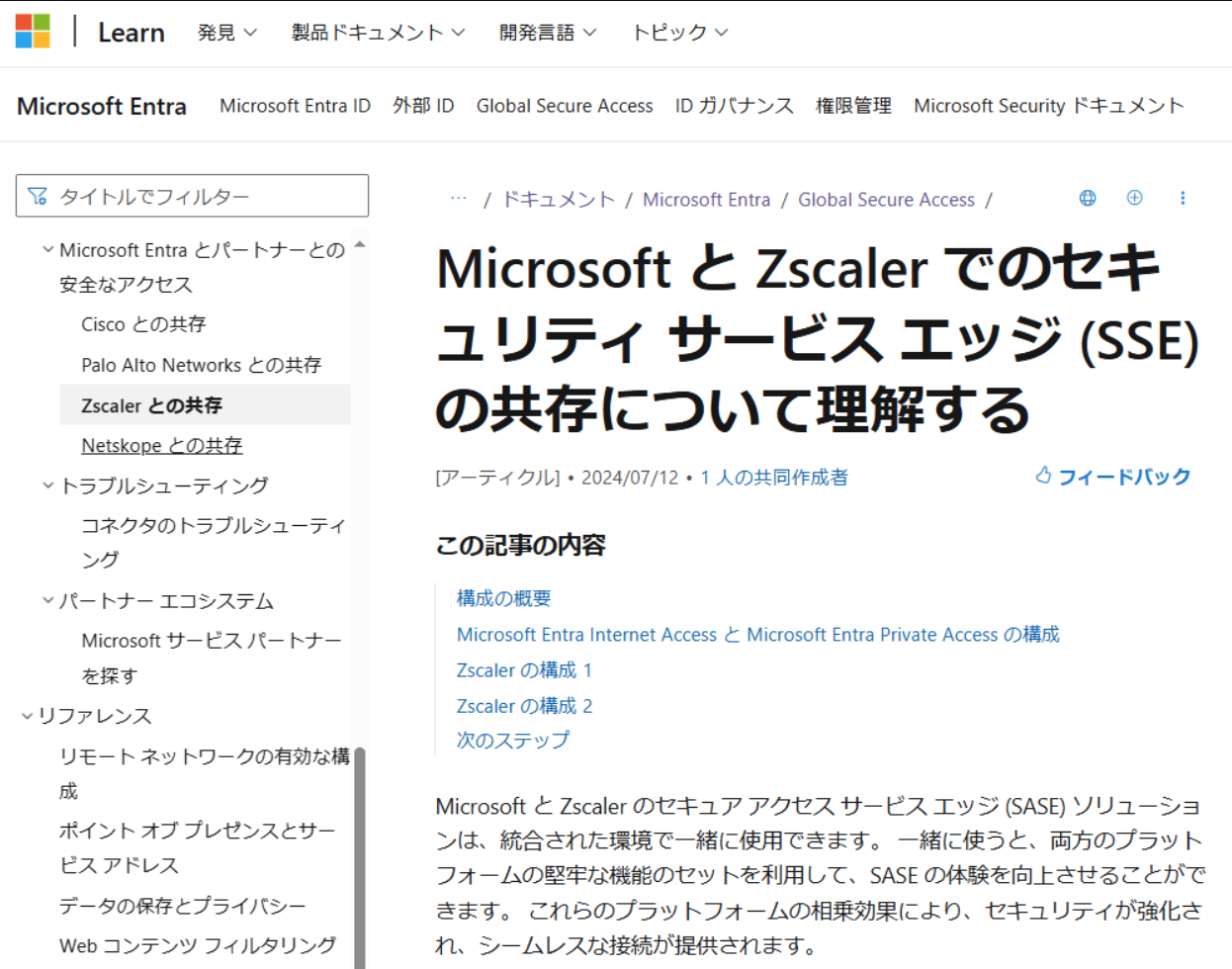Open リモート ネットワークの有効な構成
This screenshot has height=969, width=1232.
(x=204, y=773)
